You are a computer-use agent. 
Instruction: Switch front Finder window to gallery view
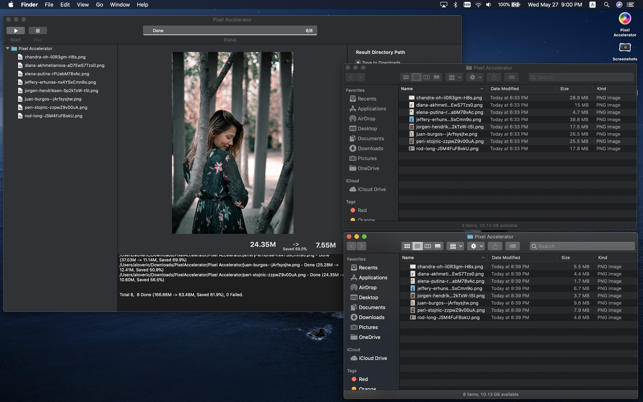pos(438,246)
